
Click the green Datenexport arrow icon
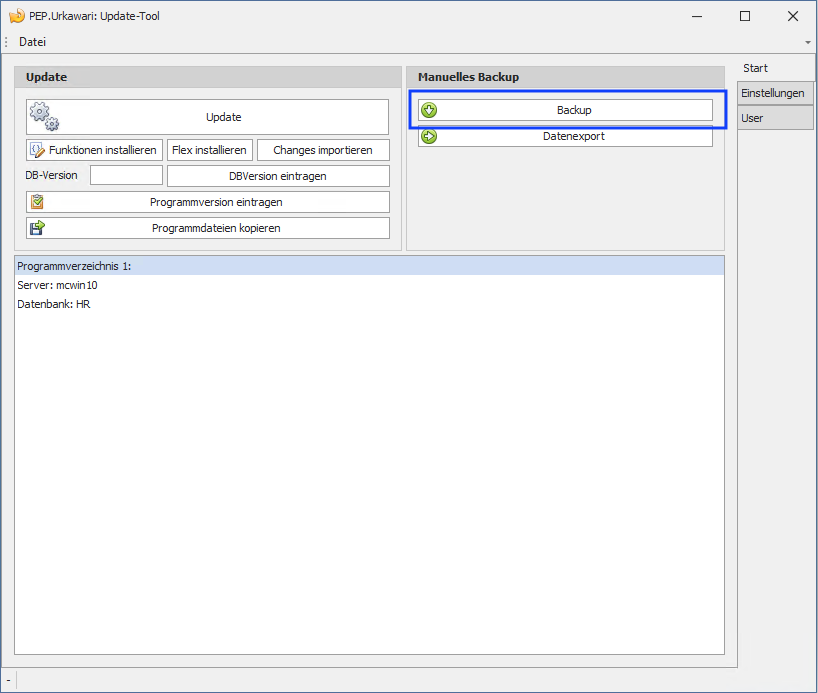point(429,136)
